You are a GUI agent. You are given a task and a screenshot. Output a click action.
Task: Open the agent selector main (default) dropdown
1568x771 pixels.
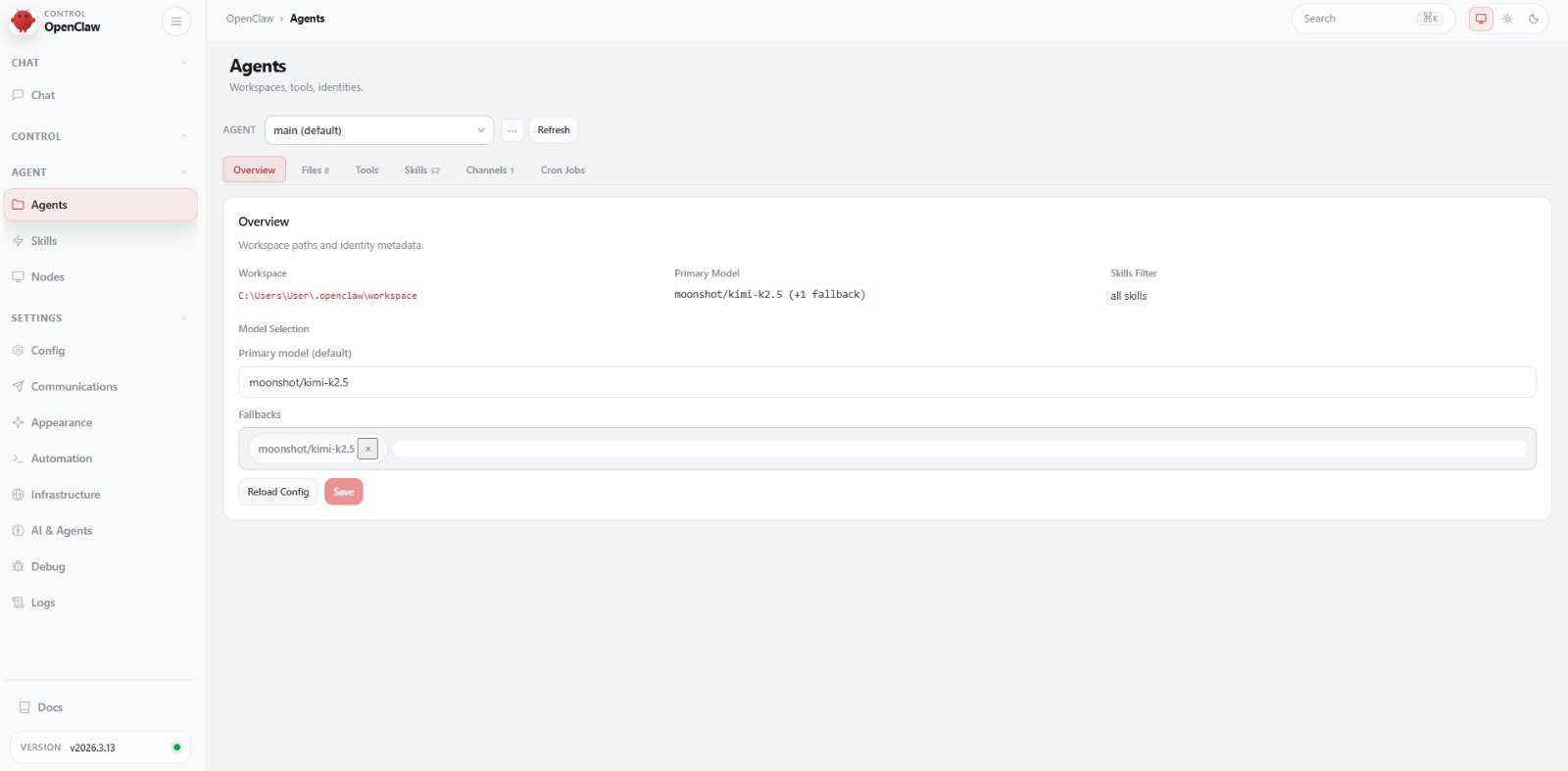379,130
